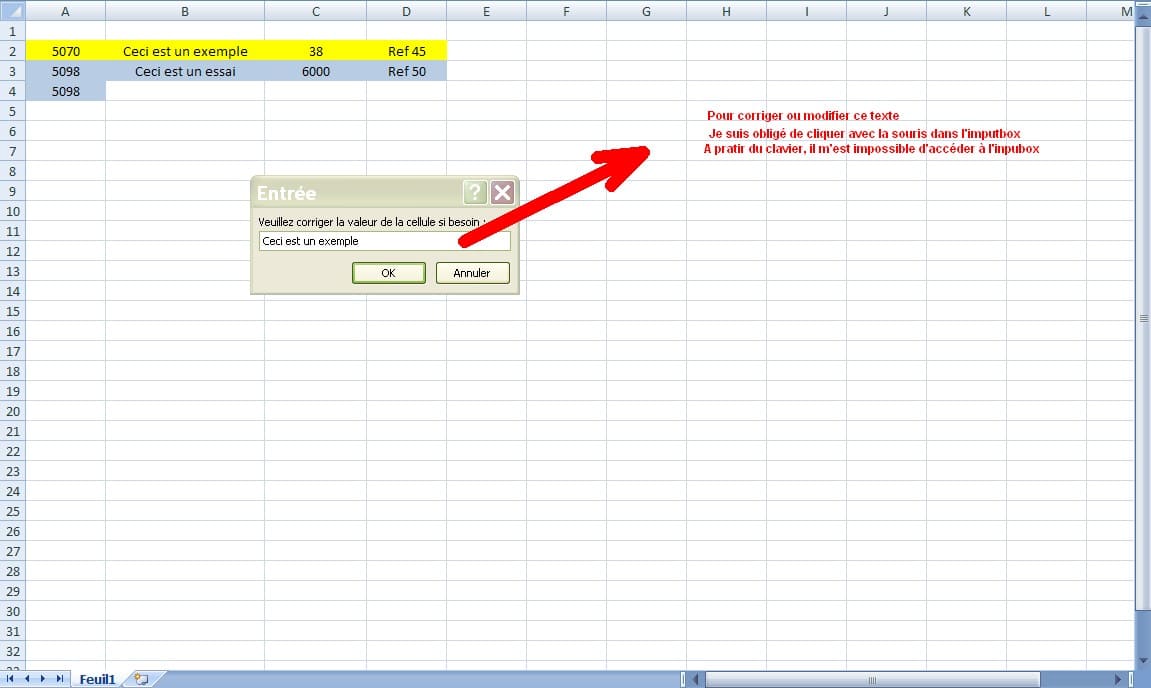Screen dimensions: 1151x688
Task: Go to next sheet navigation arrow
Action: pos(43,679)
